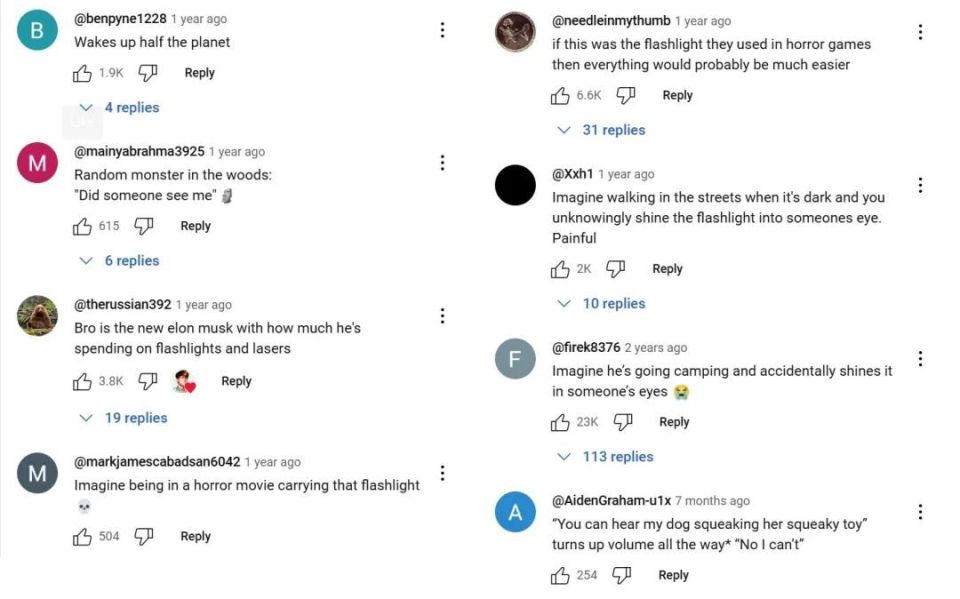Image resolution: width=960 pixels, height=599 pixels.
Task: Thumbs up @needleinmythumb's flashlight comment
Action: coord(561,96)
